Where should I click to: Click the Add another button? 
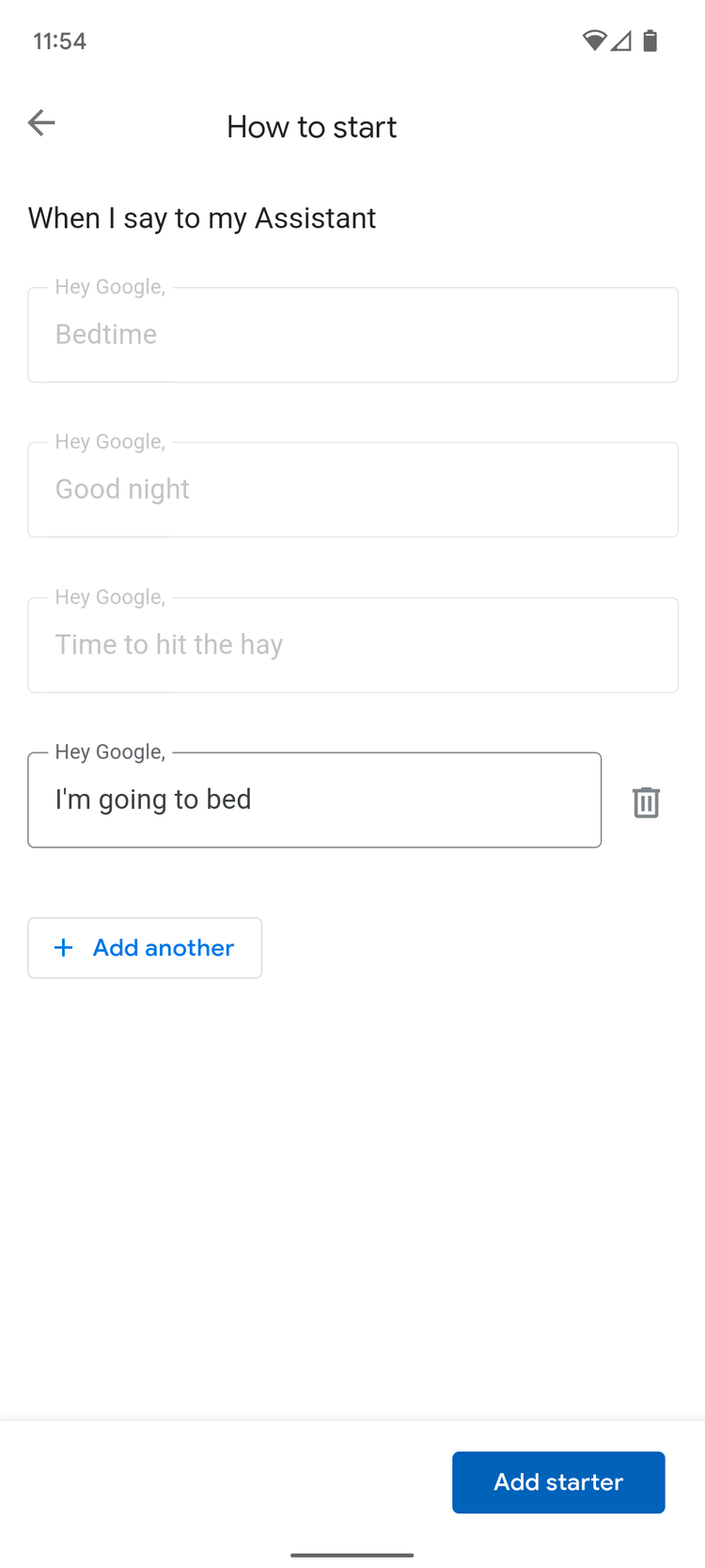click(x=145, y=947)
